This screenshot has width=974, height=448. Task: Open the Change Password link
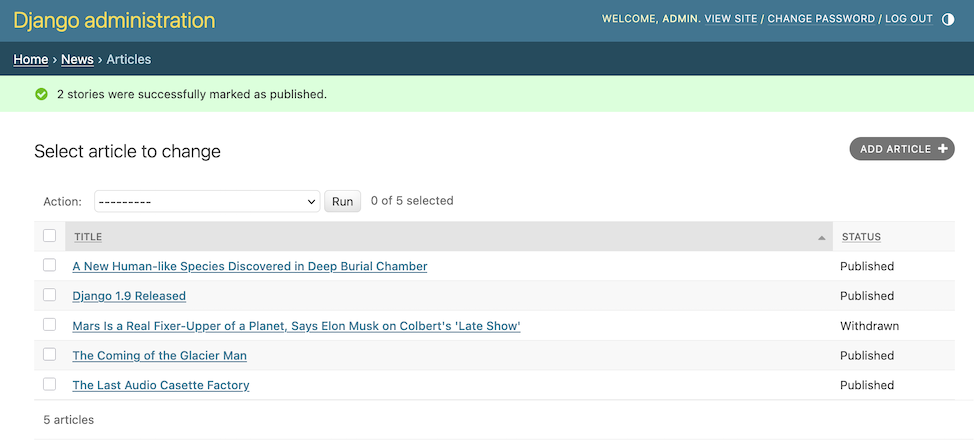(x=821, y=19)
